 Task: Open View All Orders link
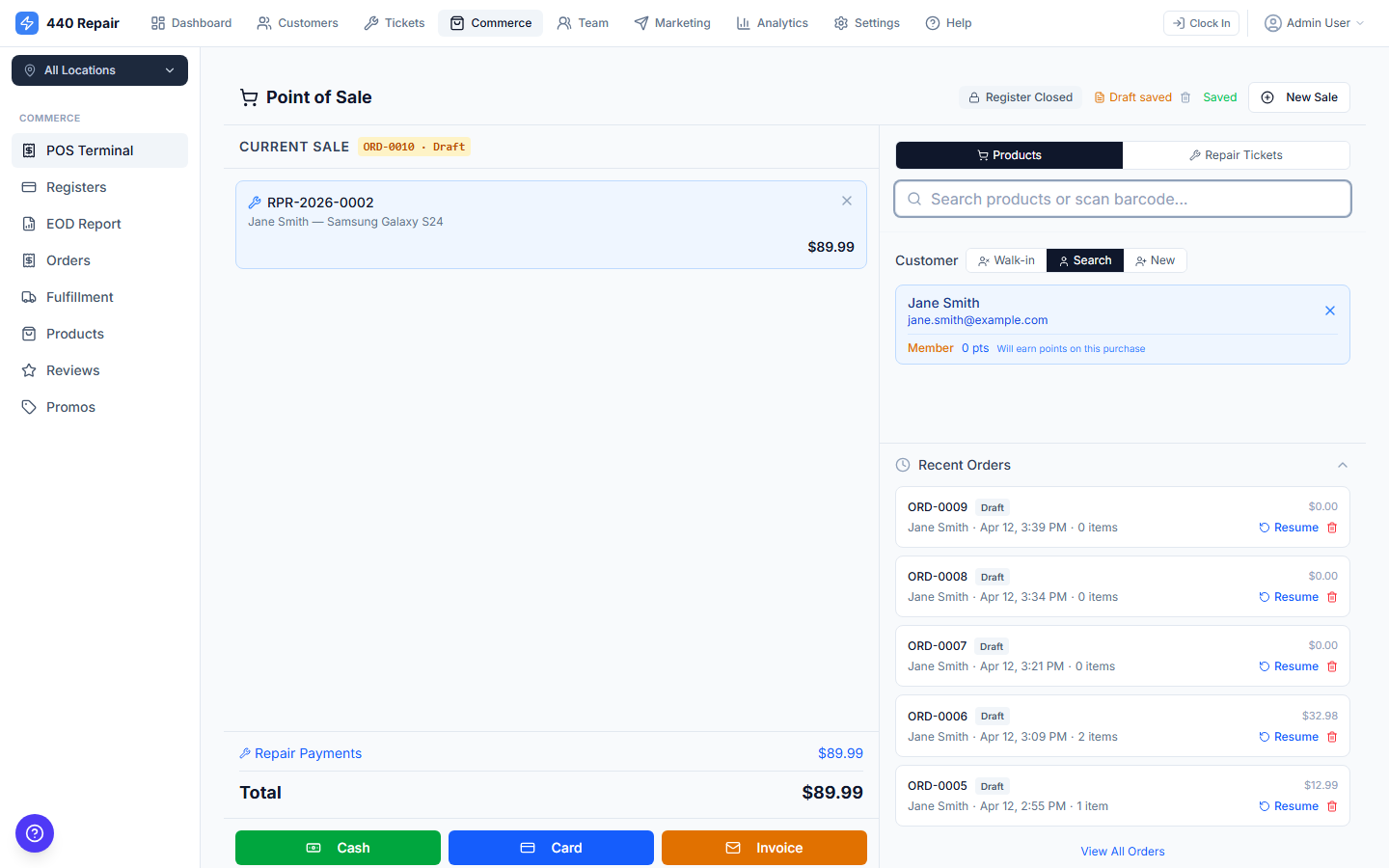(1122, 851)
